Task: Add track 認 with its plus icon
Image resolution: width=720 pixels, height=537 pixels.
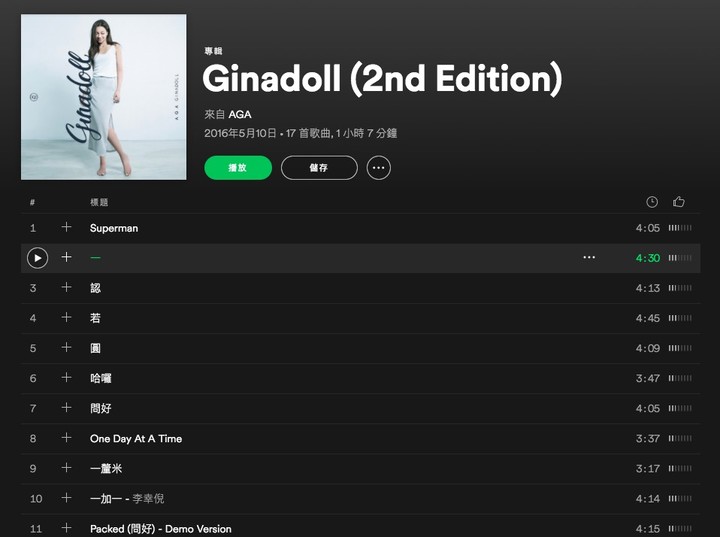Action: pyautogui.click(x=67, y=287)
